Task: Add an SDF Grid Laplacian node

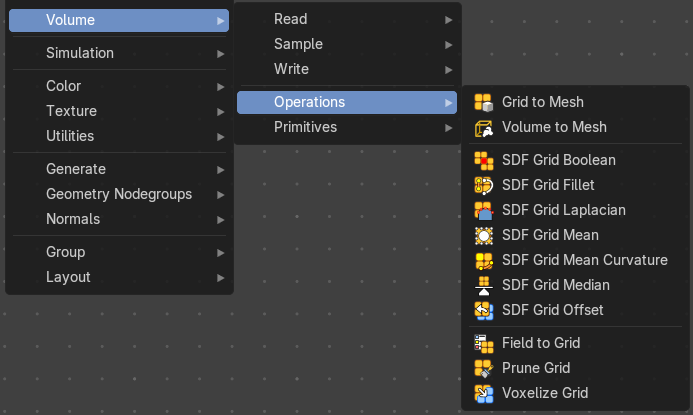Action: pyautogui.click(x=575, y=210)
